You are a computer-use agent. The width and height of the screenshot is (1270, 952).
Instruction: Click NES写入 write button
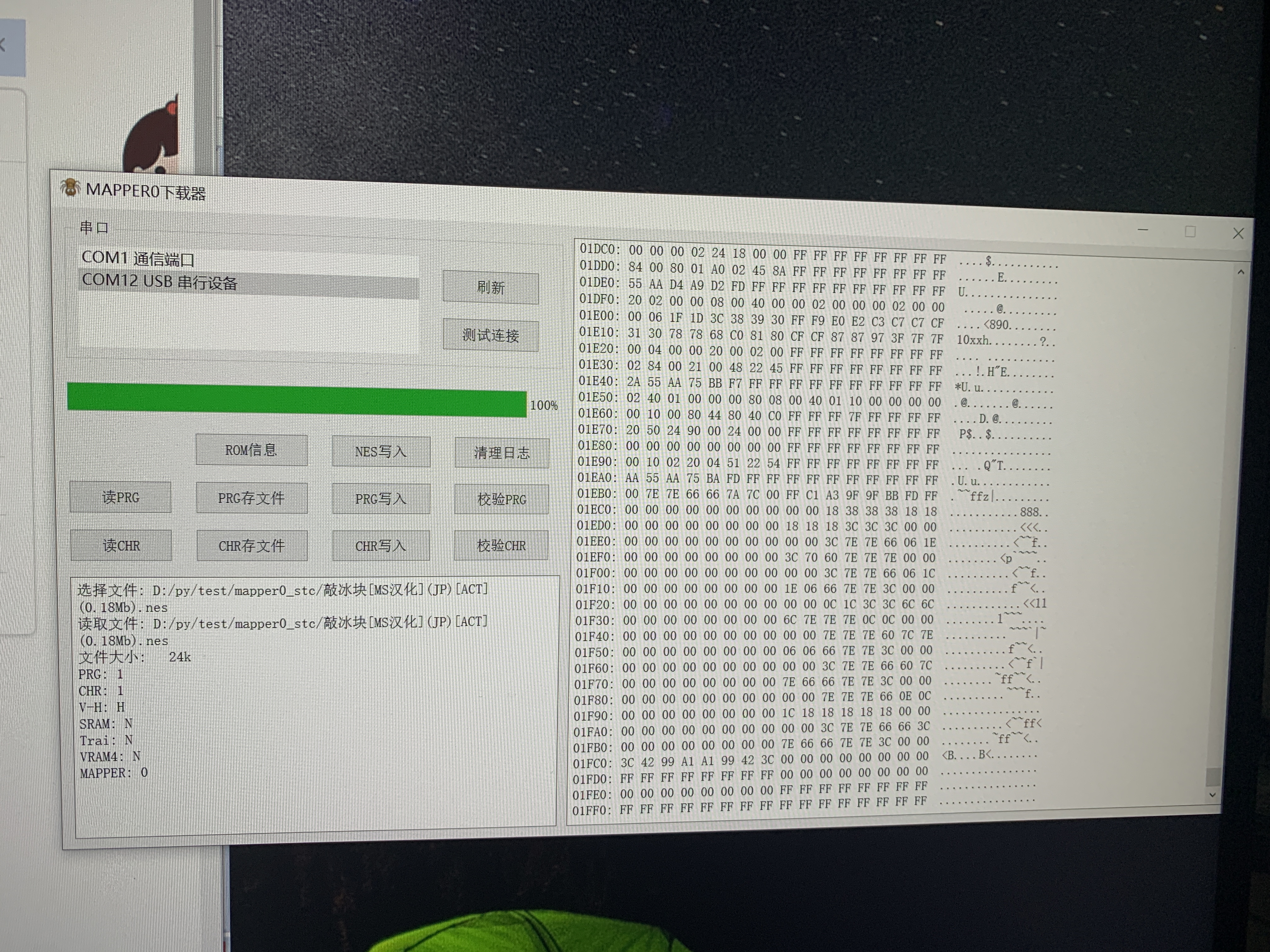pos(381,452)
